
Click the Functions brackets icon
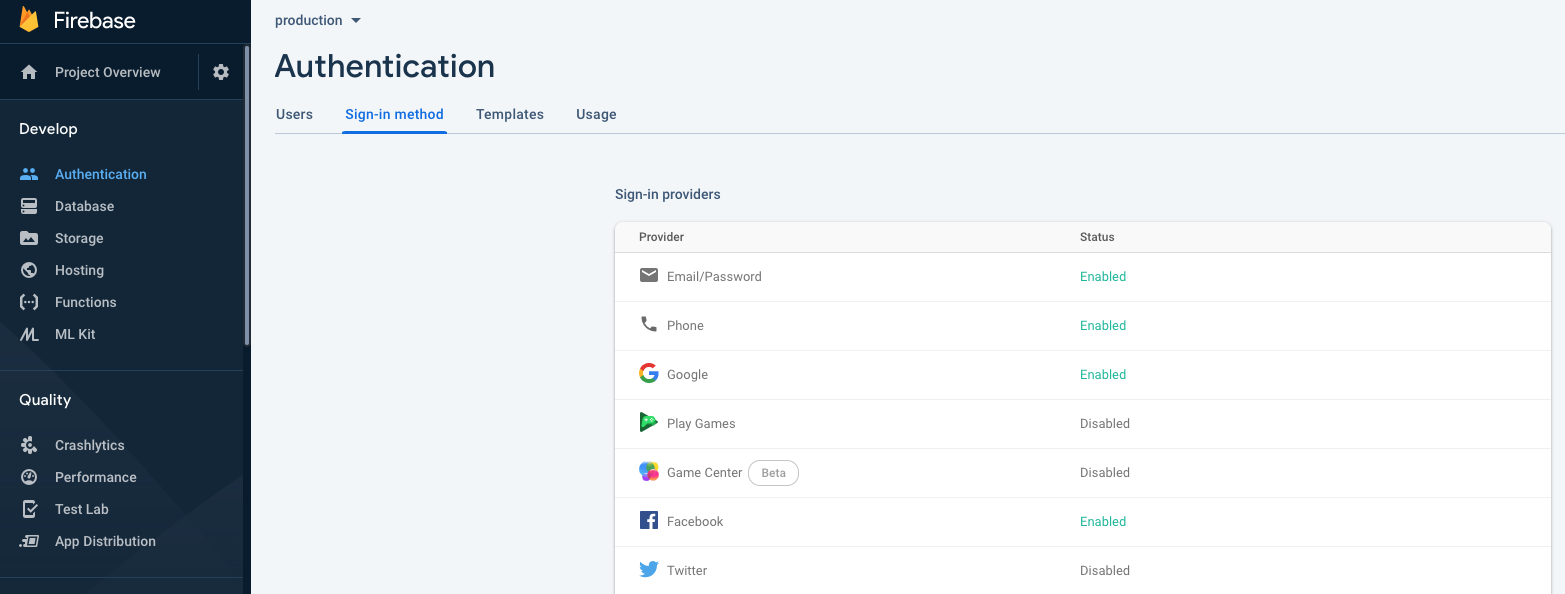pos(29,302)
